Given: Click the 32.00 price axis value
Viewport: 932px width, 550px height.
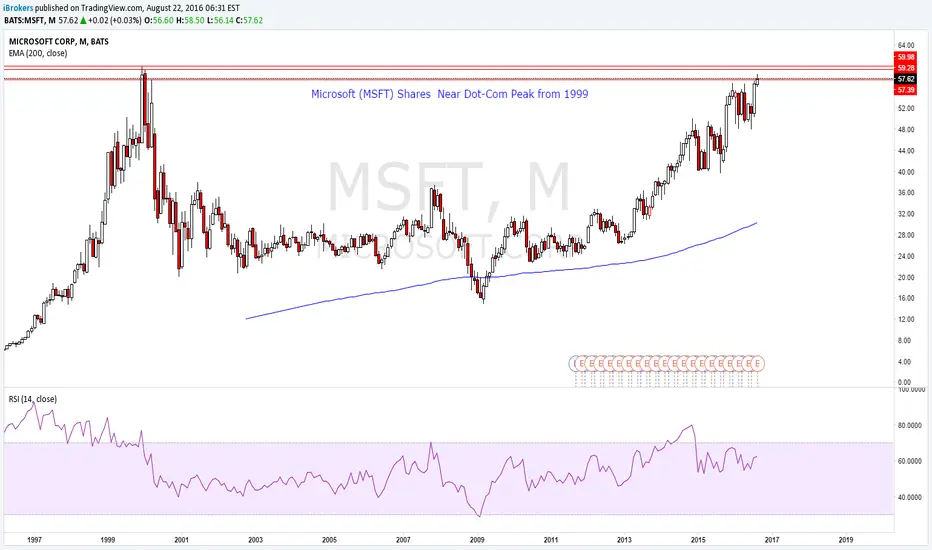Looking at the screenshot, I should tap(906, 214).
